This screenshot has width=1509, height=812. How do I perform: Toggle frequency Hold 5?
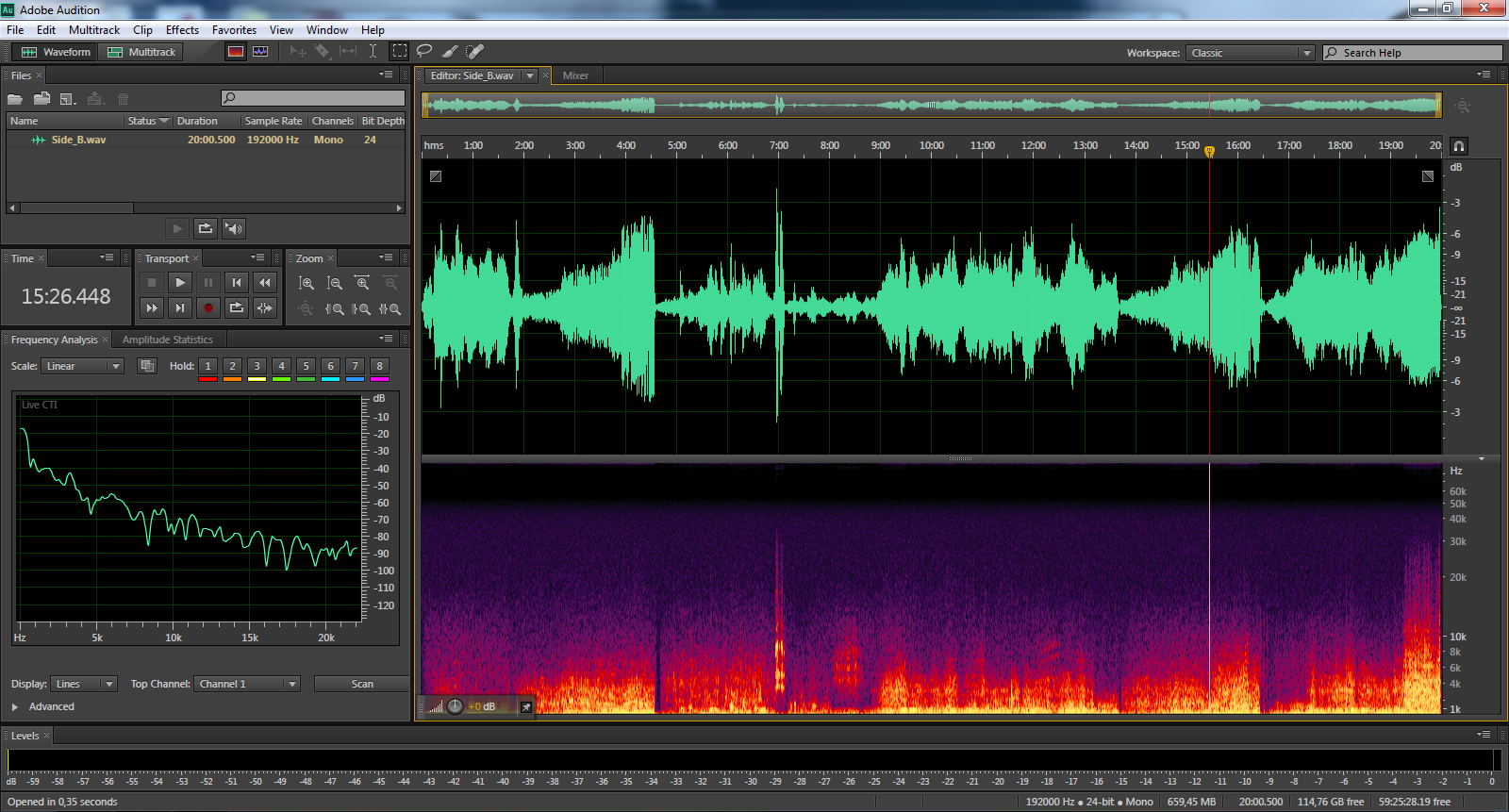[306, 366]
